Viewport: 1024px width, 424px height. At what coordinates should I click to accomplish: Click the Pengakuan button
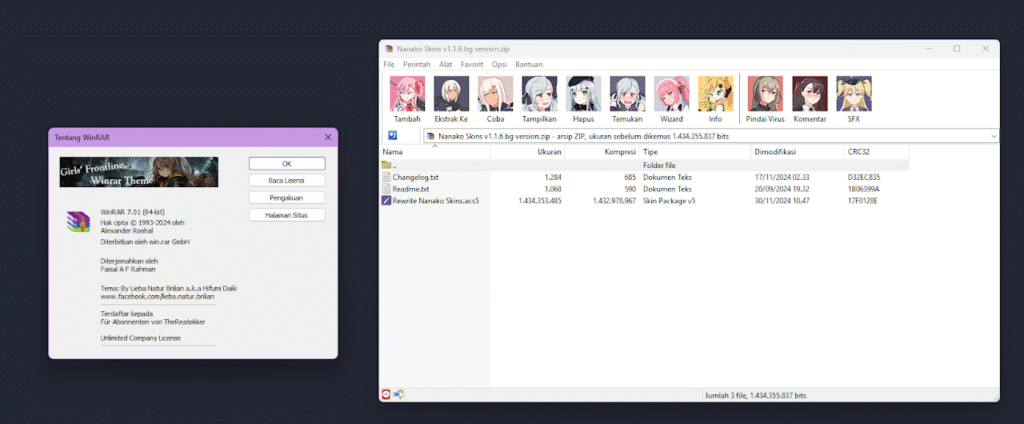click(287, 197)
